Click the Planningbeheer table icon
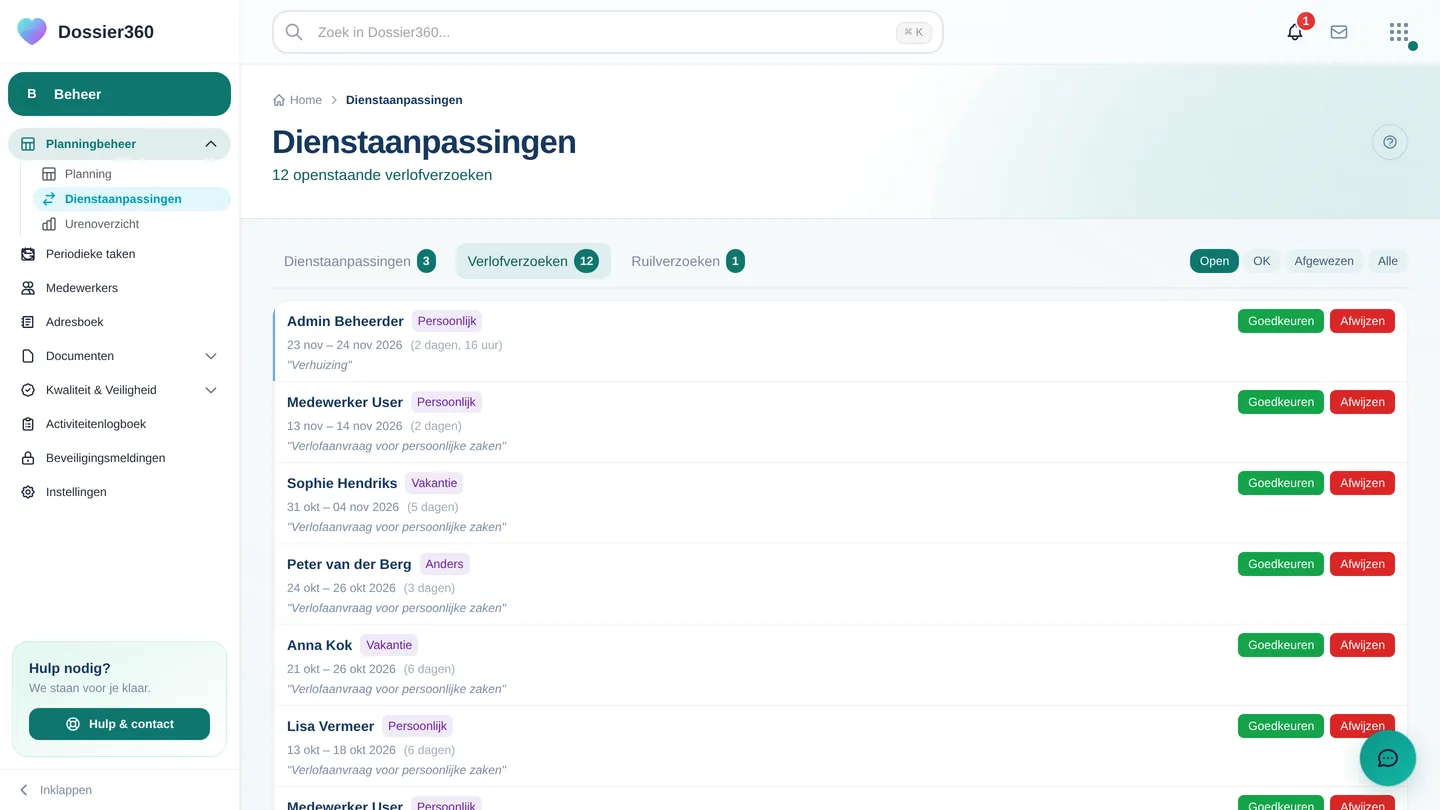This screenshot has width=1440, height=810. click(28, 144)
